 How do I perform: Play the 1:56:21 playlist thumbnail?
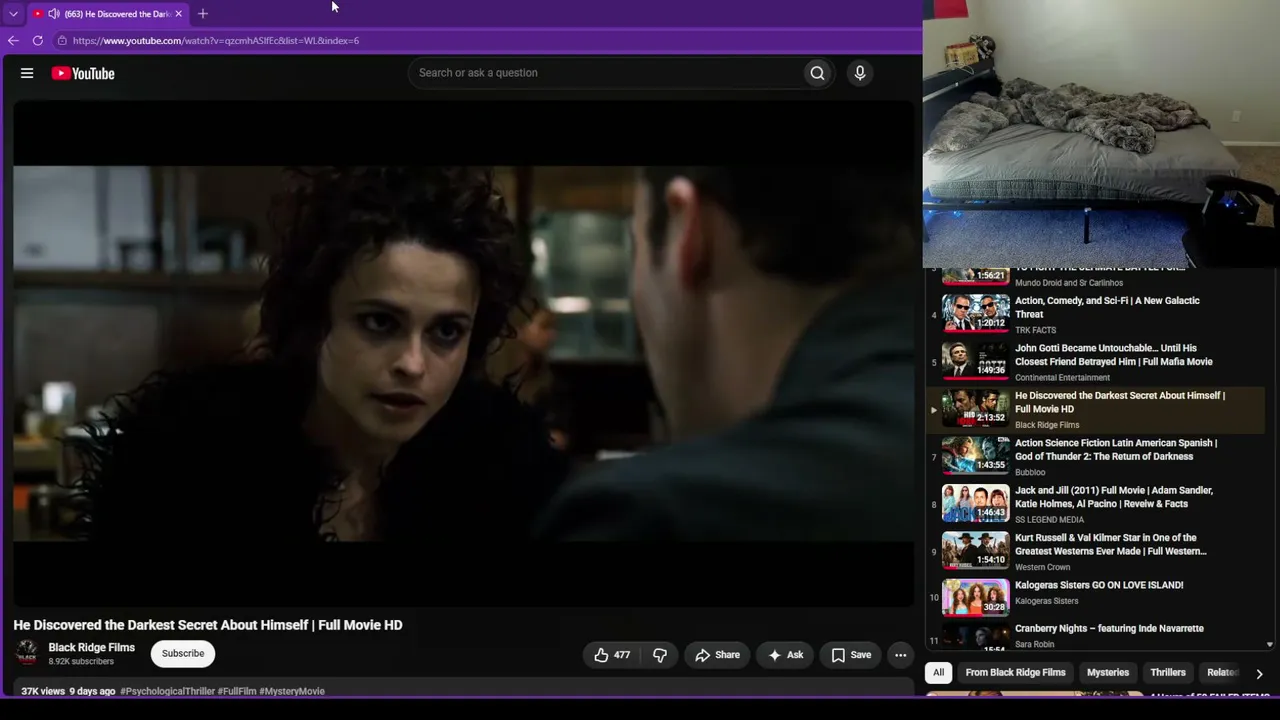point(976,277)
